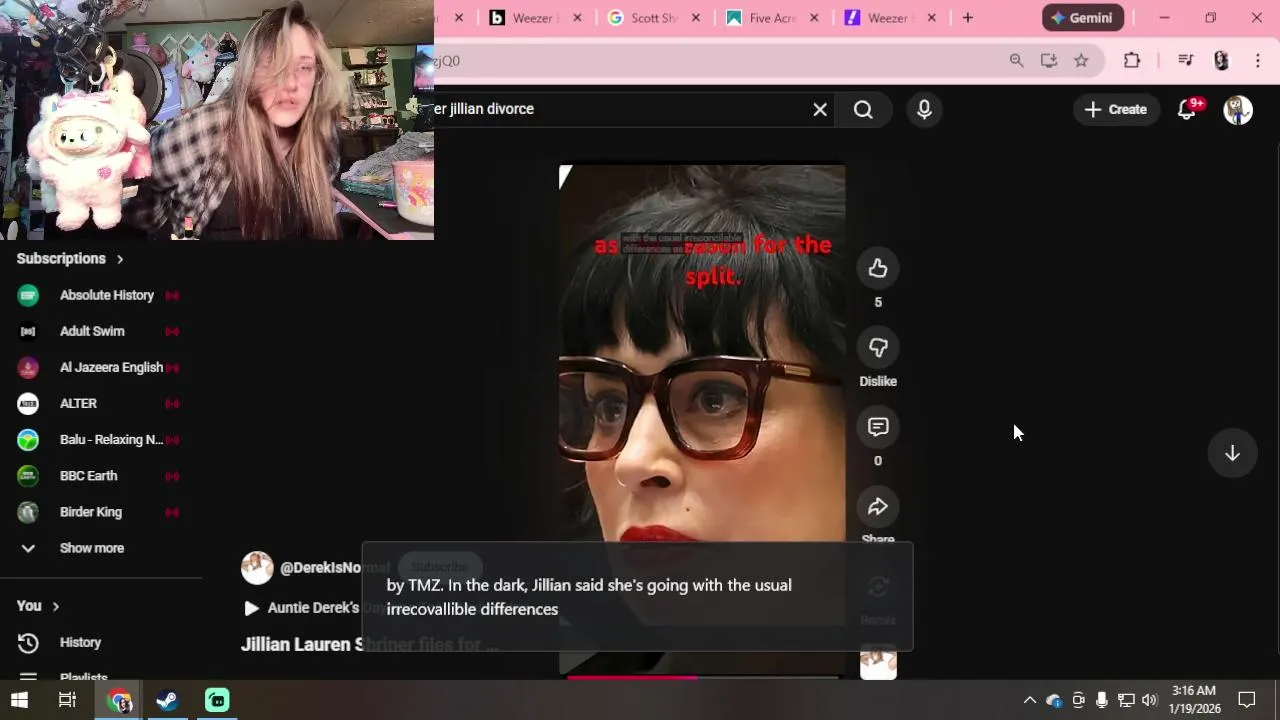Expand Subscriptions section header

coord(70,258)
